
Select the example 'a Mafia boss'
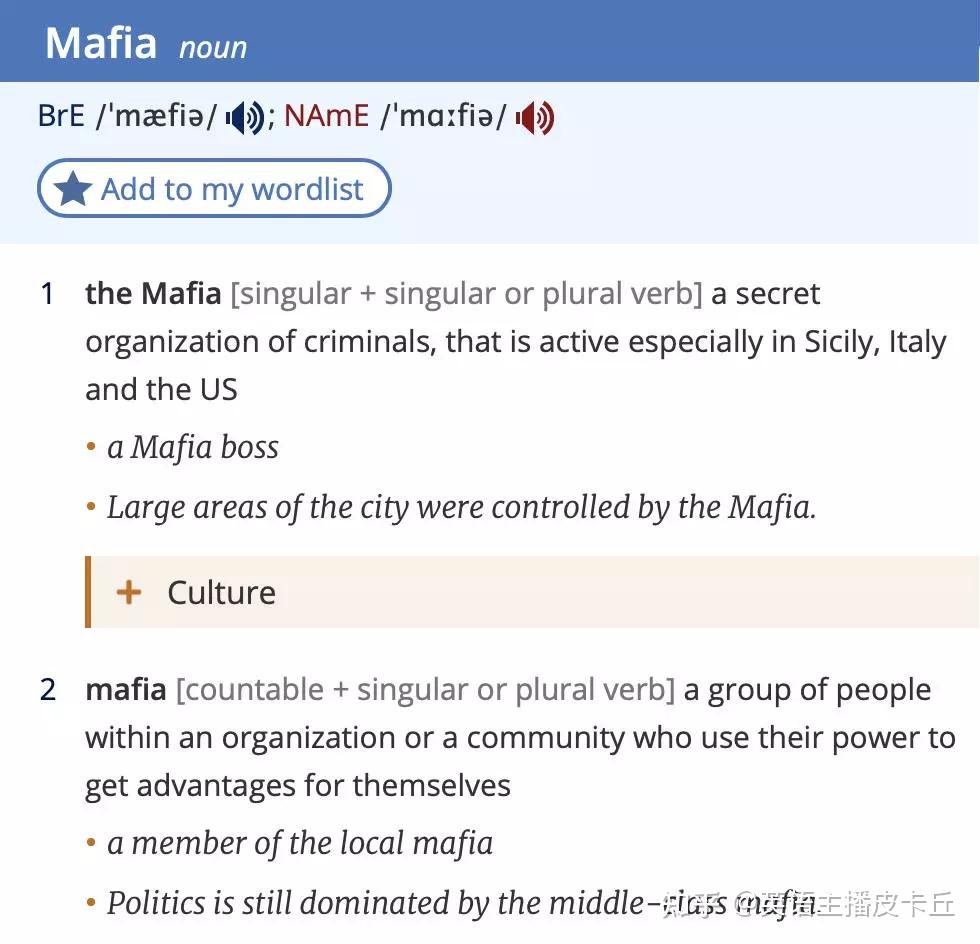[192, 447]
